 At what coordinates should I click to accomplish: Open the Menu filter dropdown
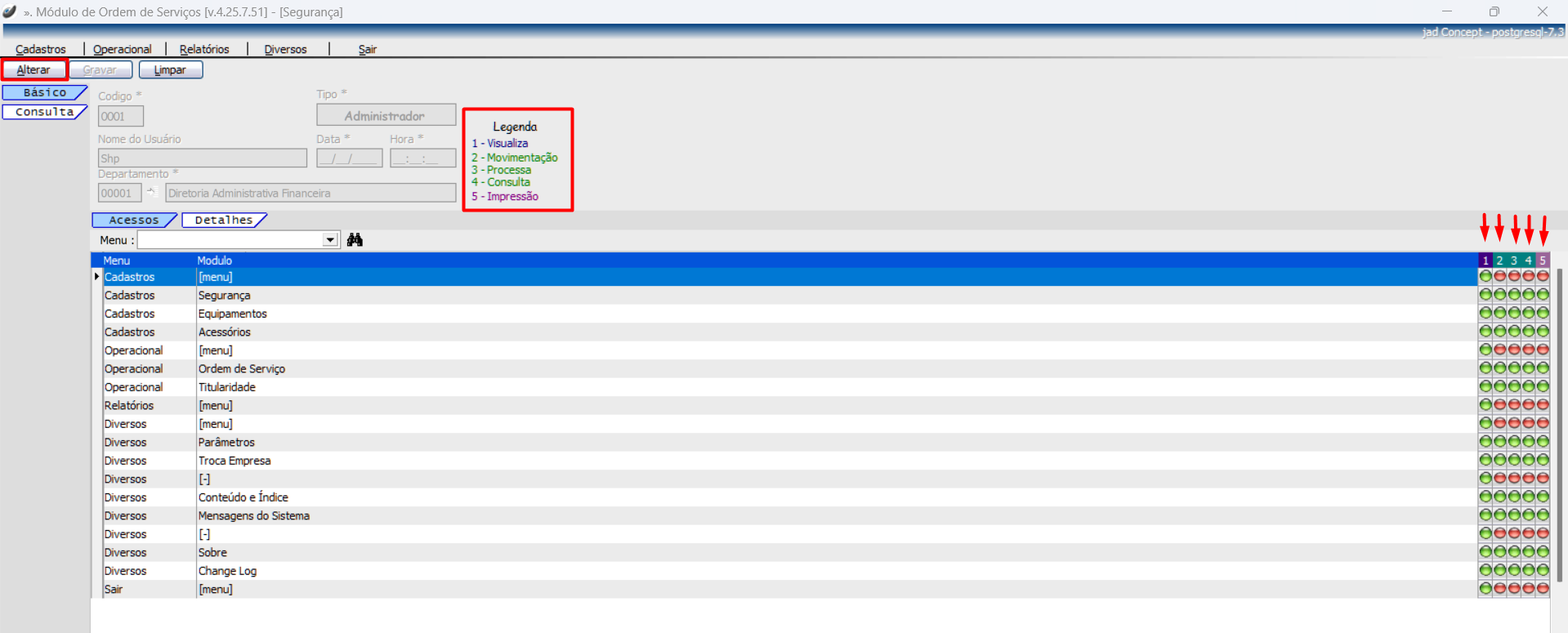point(329,240)
